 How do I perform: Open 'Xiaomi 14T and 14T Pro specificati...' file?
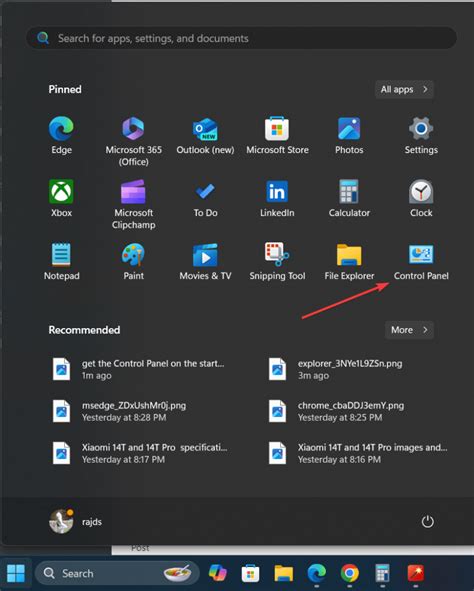coord(140,453)
